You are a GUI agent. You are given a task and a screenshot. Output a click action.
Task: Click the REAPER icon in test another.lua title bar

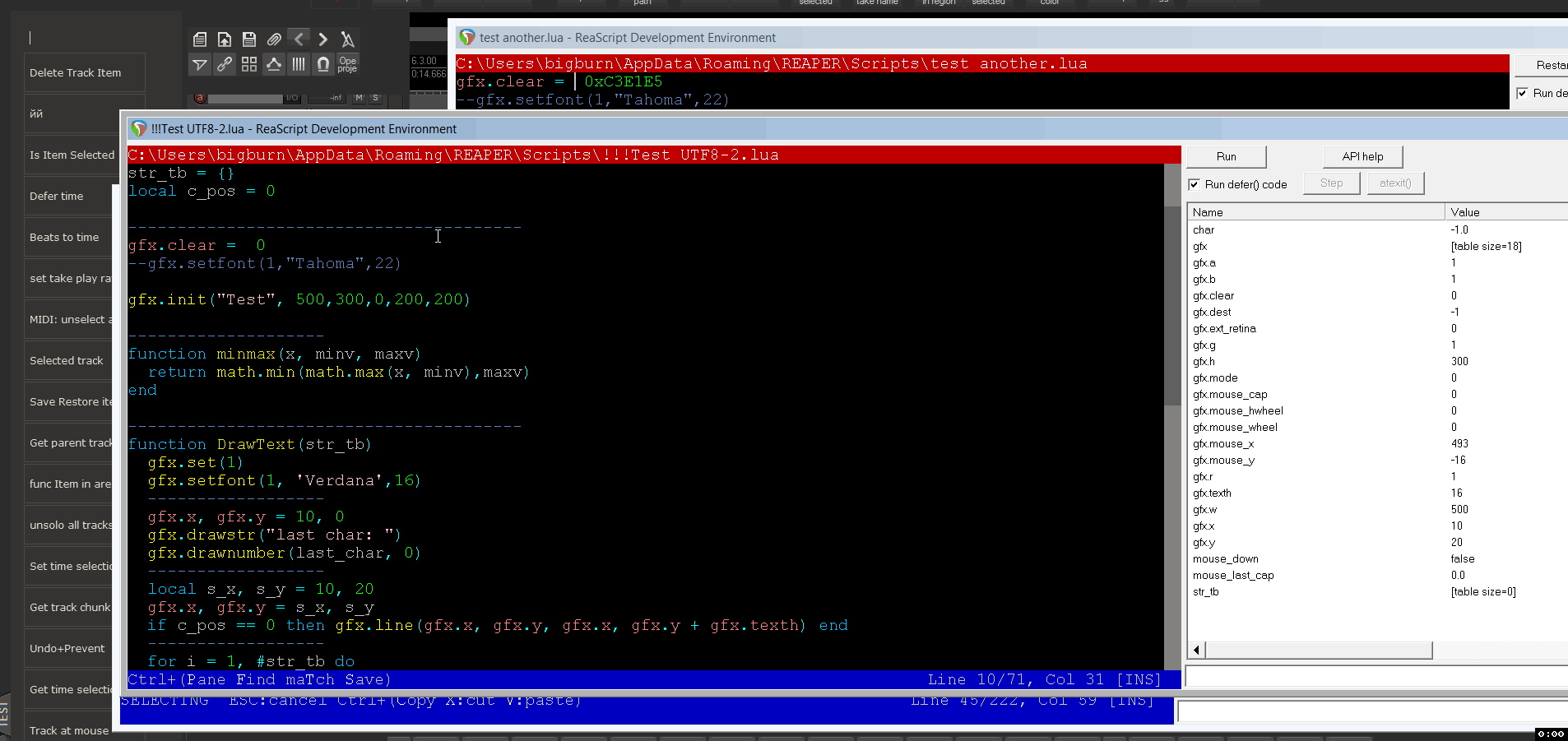(467, 37)
